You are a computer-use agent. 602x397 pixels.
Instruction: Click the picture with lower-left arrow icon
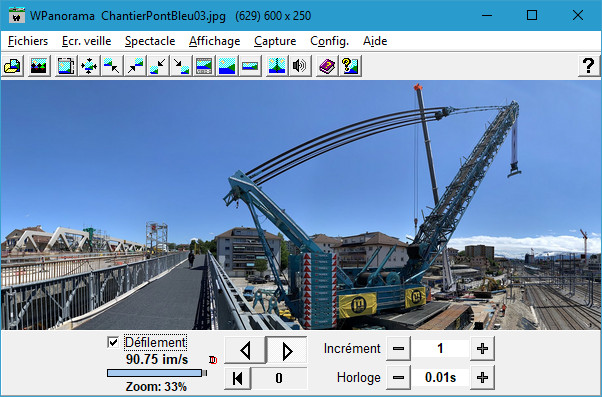(135, 66)
